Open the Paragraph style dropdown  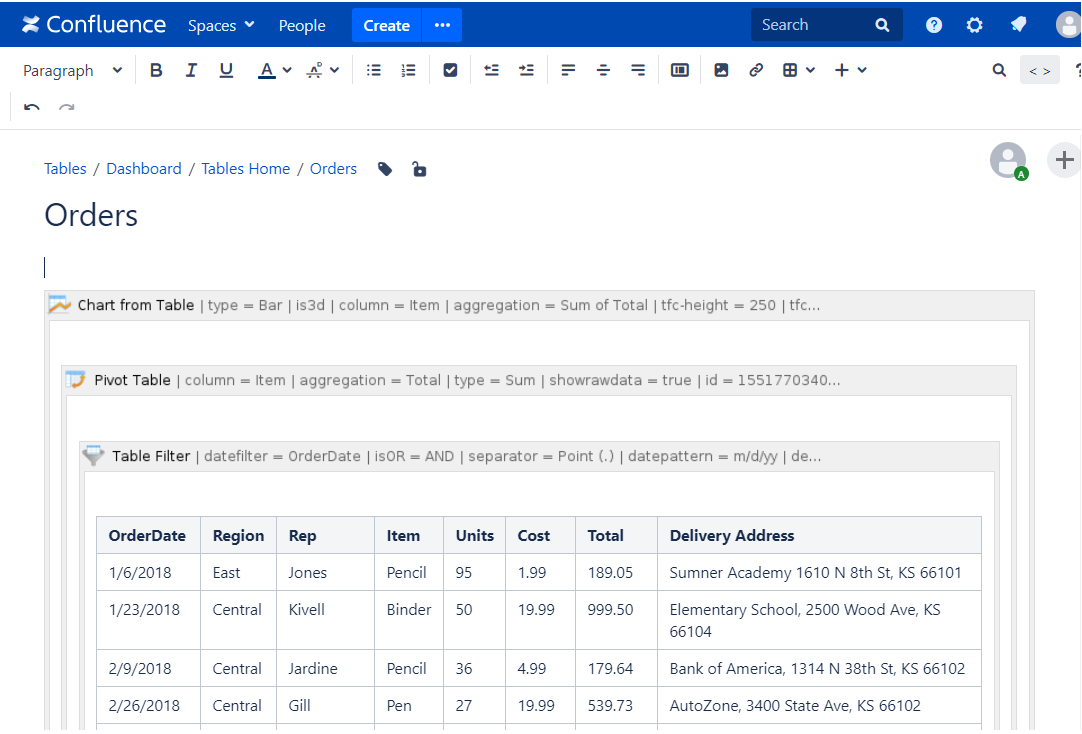pyautogui.click(x=72, y=70)
